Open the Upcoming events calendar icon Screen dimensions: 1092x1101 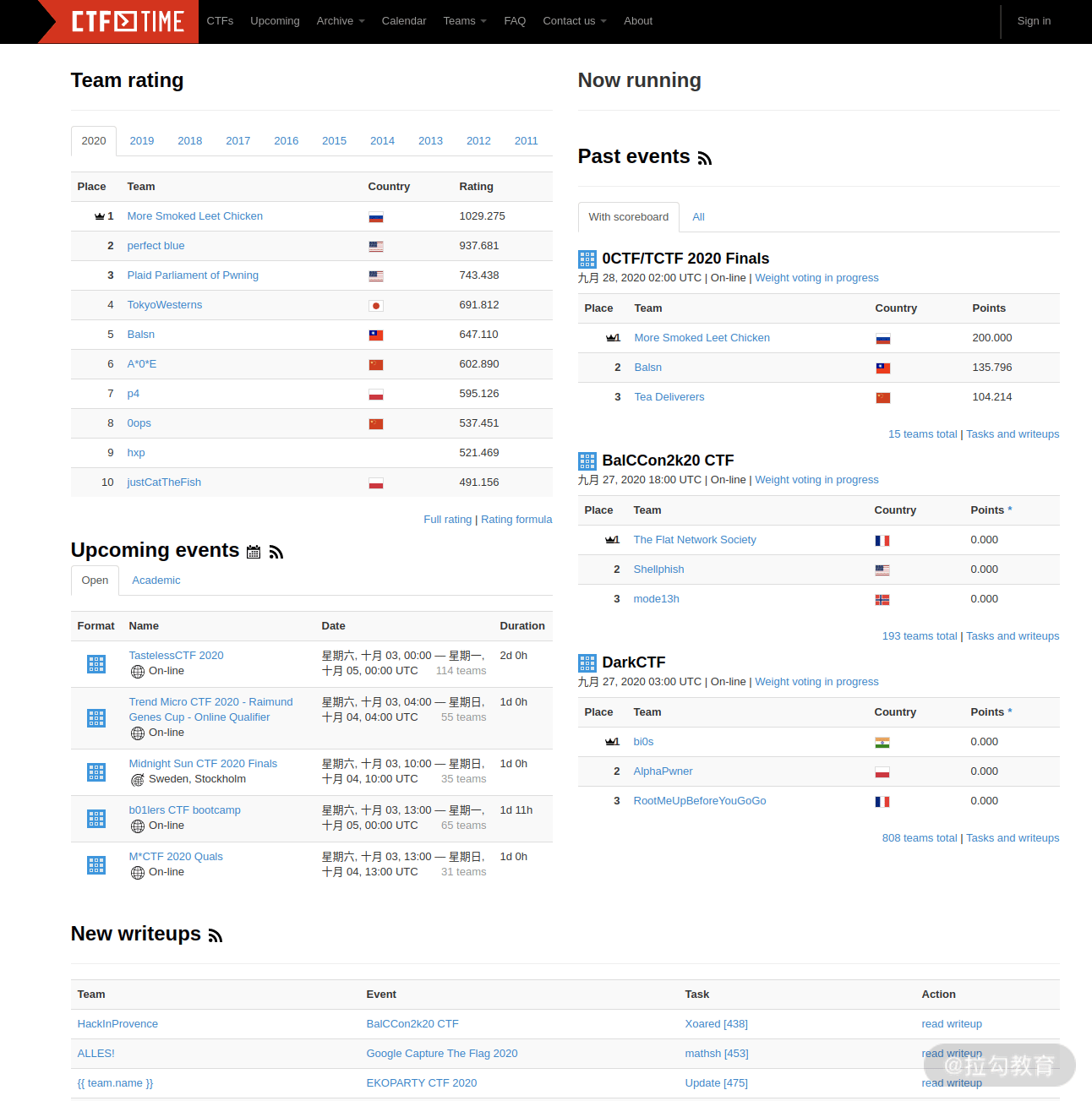254,553
